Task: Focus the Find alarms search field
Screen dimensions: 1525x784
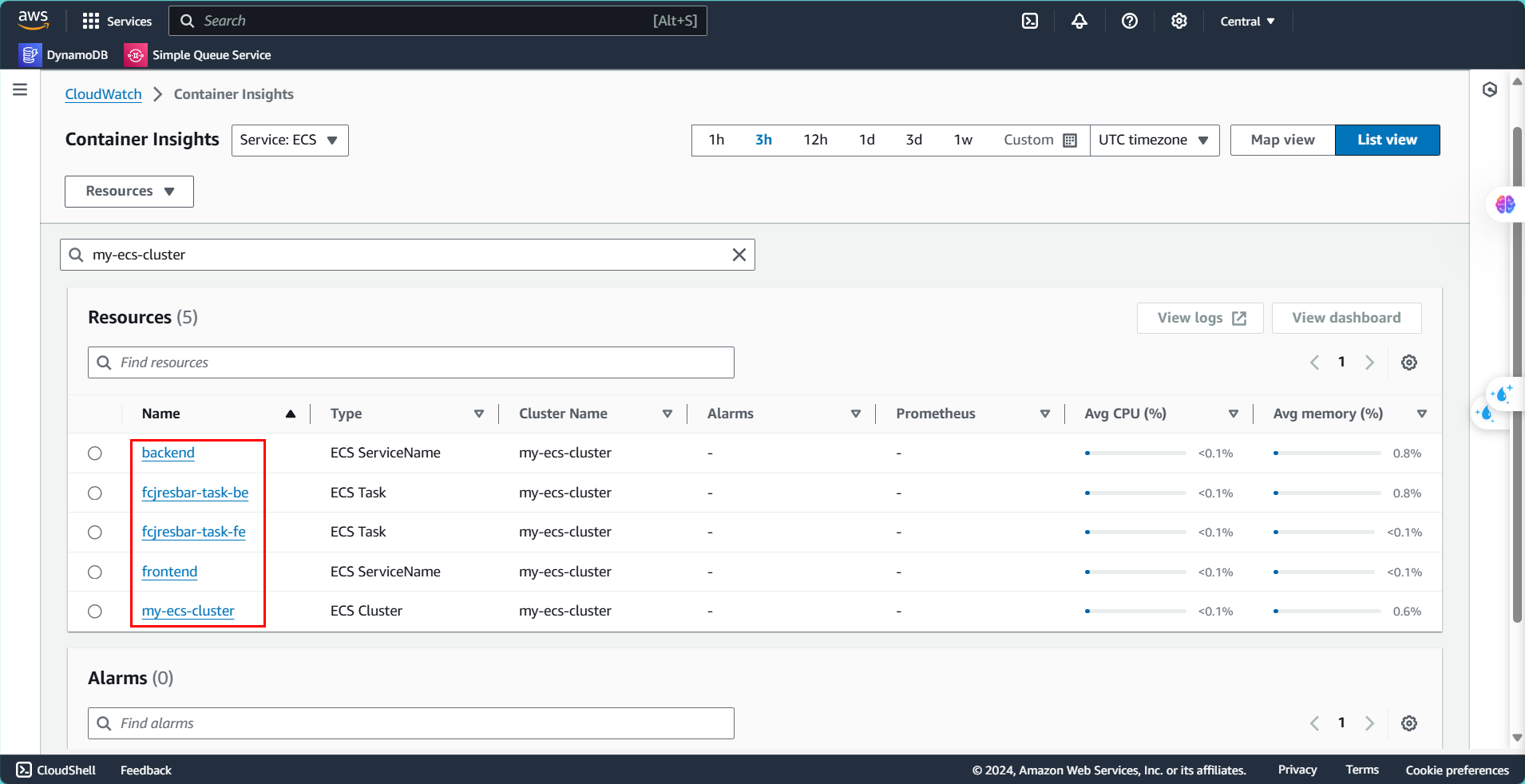Action: [x=411, y=723]
